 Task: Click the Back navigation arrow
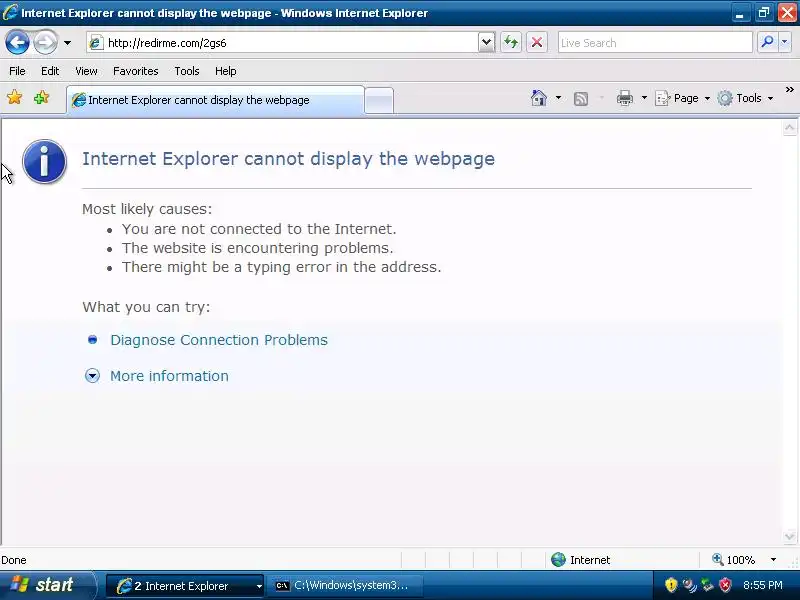pyautogui.click(x=17, y=42)
